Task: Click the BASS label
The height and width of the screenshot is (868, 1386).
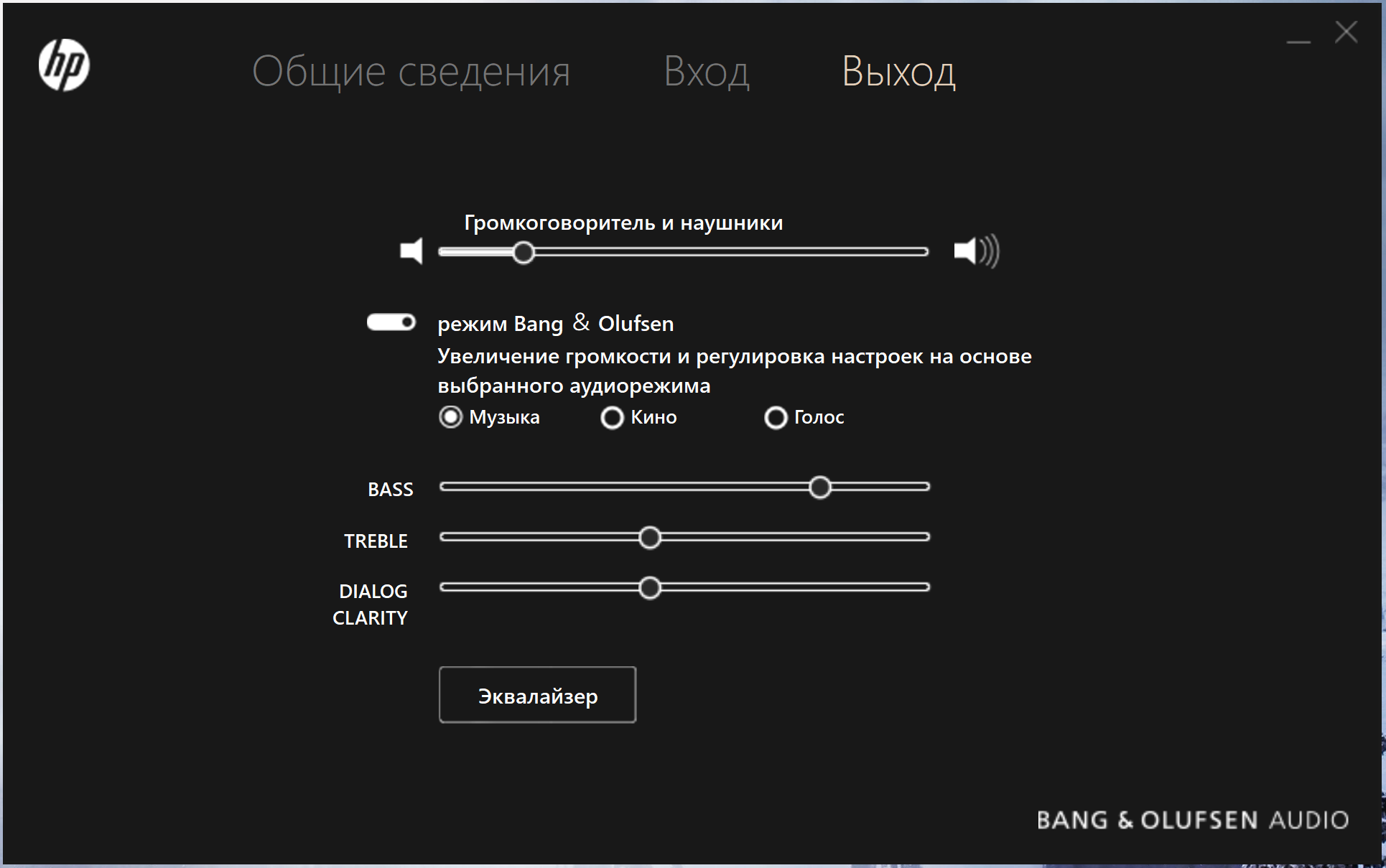Action: pyautogui.click(x=391, y=490)
